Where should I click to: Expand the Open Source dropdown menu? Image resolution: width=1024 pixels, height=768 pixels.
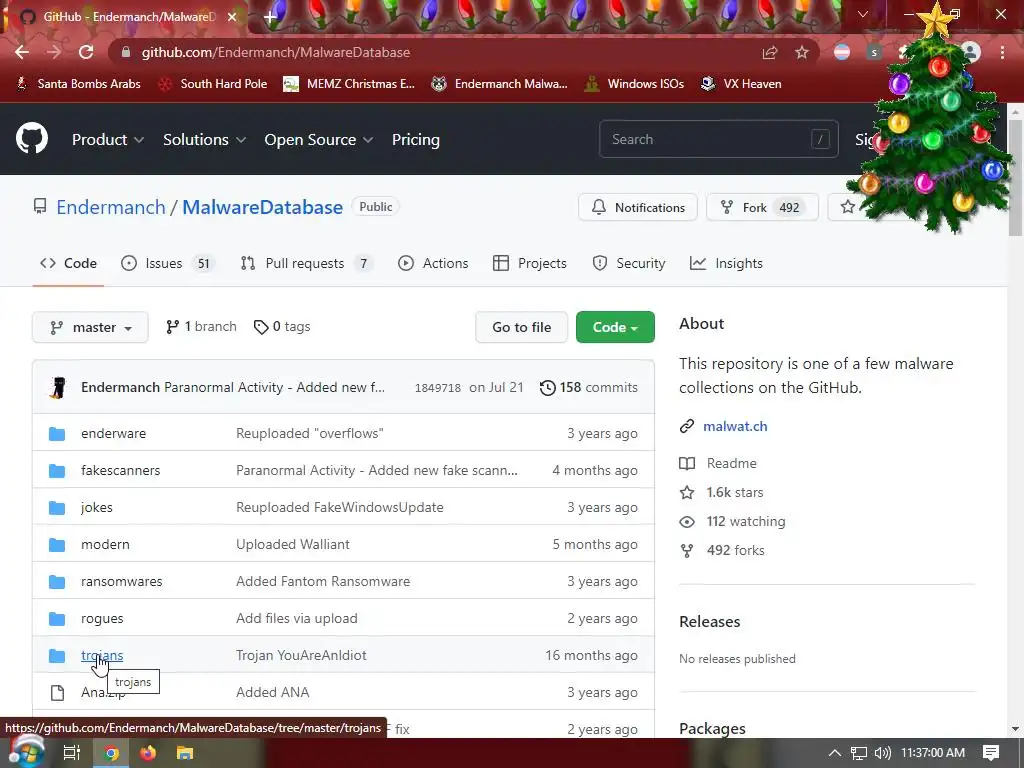coord(319,139)
